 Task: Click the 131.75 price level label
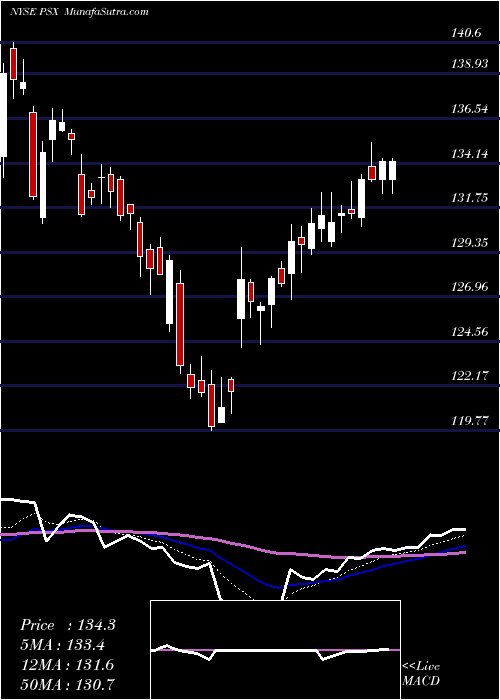click(x=470, y=198)
